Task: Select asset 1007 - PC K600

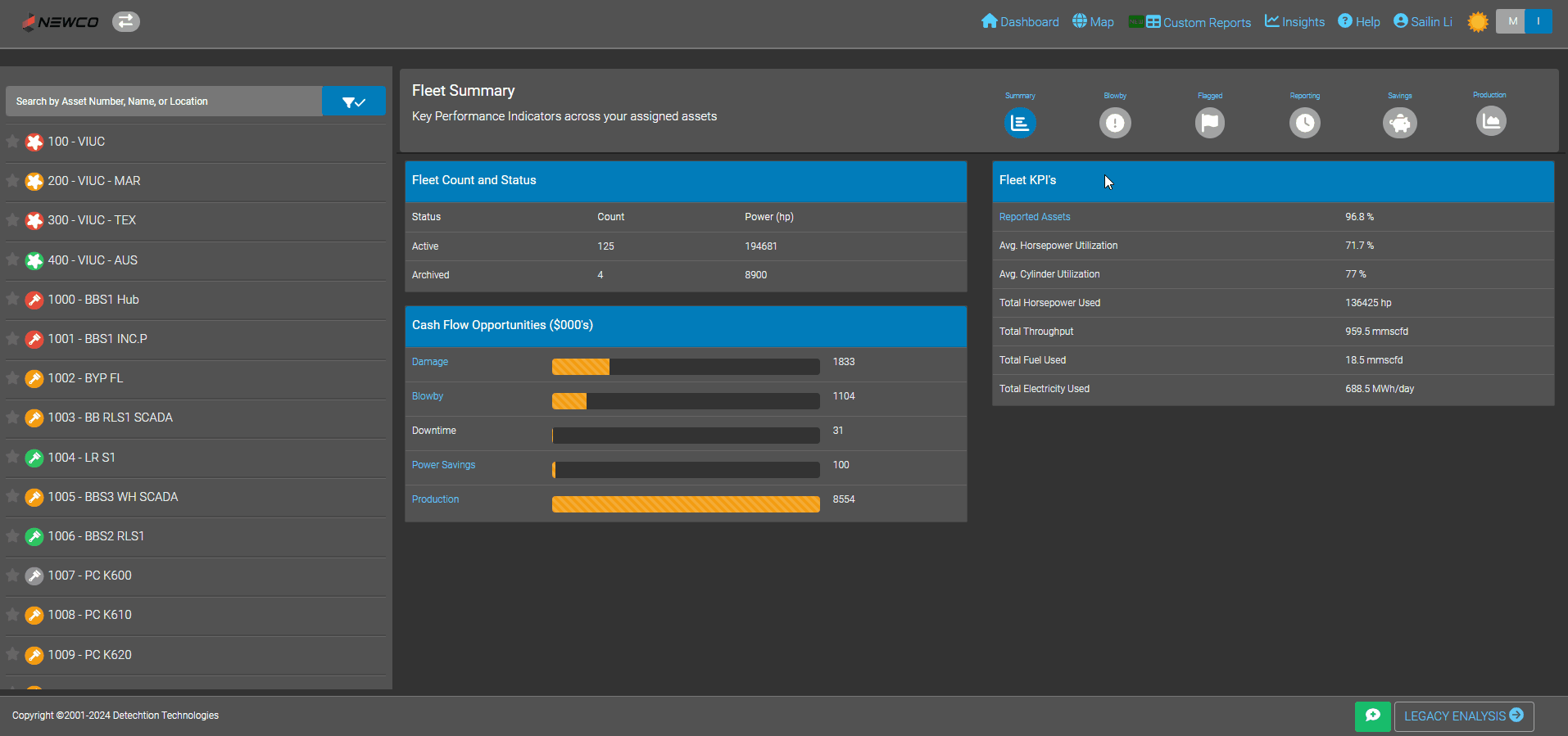Action: click(89, 576)
